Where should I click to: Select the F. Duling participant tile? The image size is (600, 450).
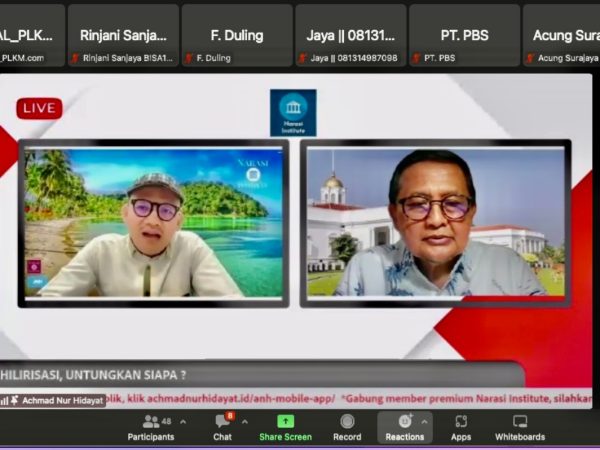coord(236,35)
